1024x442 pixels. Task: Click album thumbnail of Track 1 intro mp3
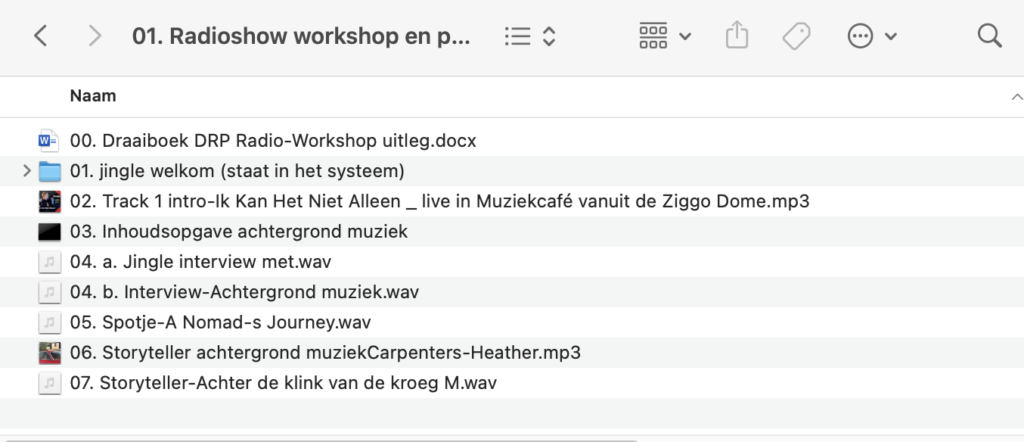(48, 201)
